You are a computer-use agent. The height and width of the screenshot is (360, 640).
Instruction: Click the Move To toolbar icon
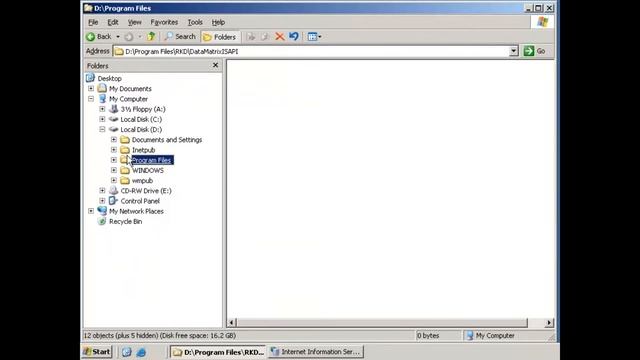[x=251, y=37]
